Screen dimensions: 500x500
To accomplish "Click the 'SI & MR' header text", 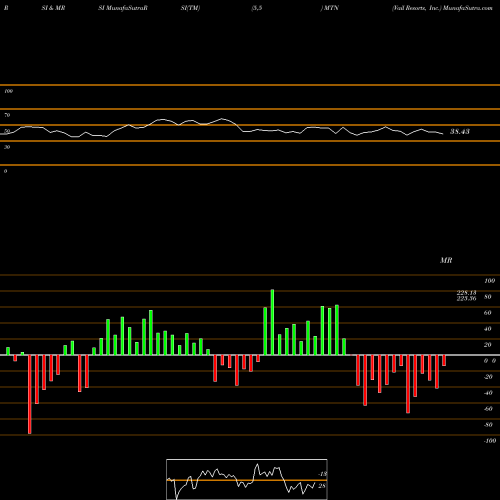I will coord(53,8).
